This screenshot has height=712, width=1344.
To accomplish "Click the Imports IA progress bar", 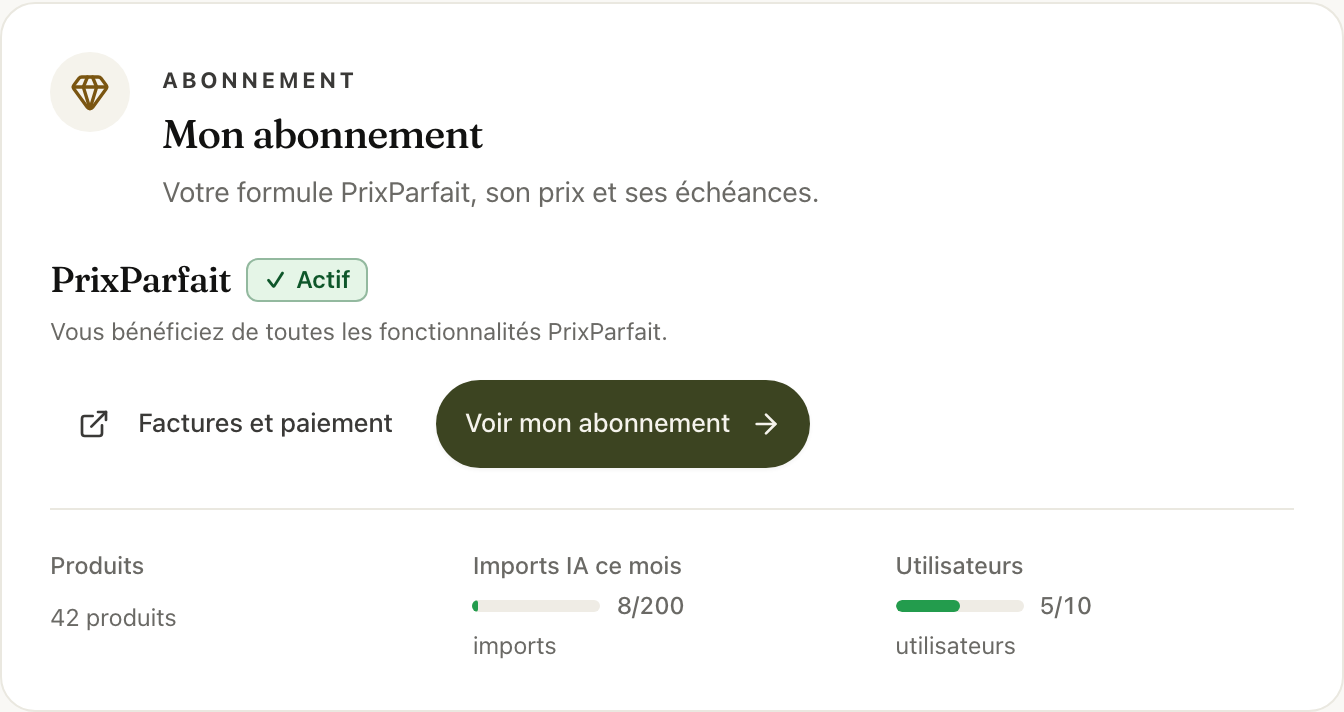I will 536,606.
